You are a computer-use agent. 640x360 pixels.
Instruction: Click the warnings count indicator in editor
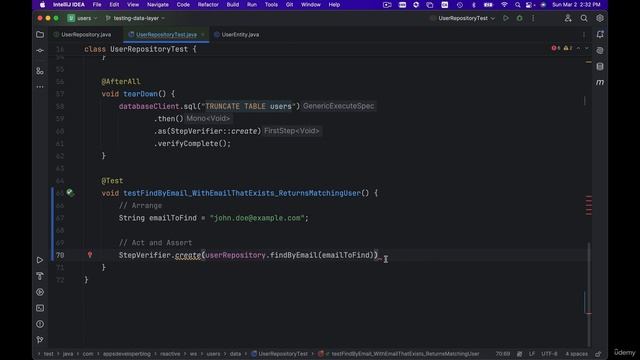pyautogui.click(x=568, y=48)
